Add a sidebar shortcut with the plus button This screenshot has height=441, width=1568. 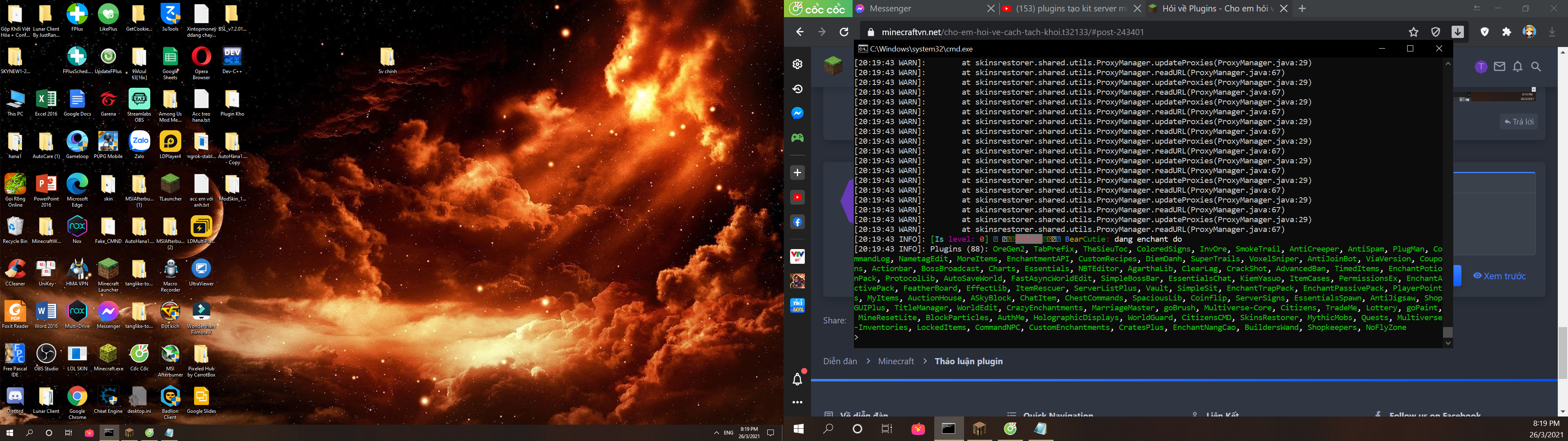[x=797, y=173]
